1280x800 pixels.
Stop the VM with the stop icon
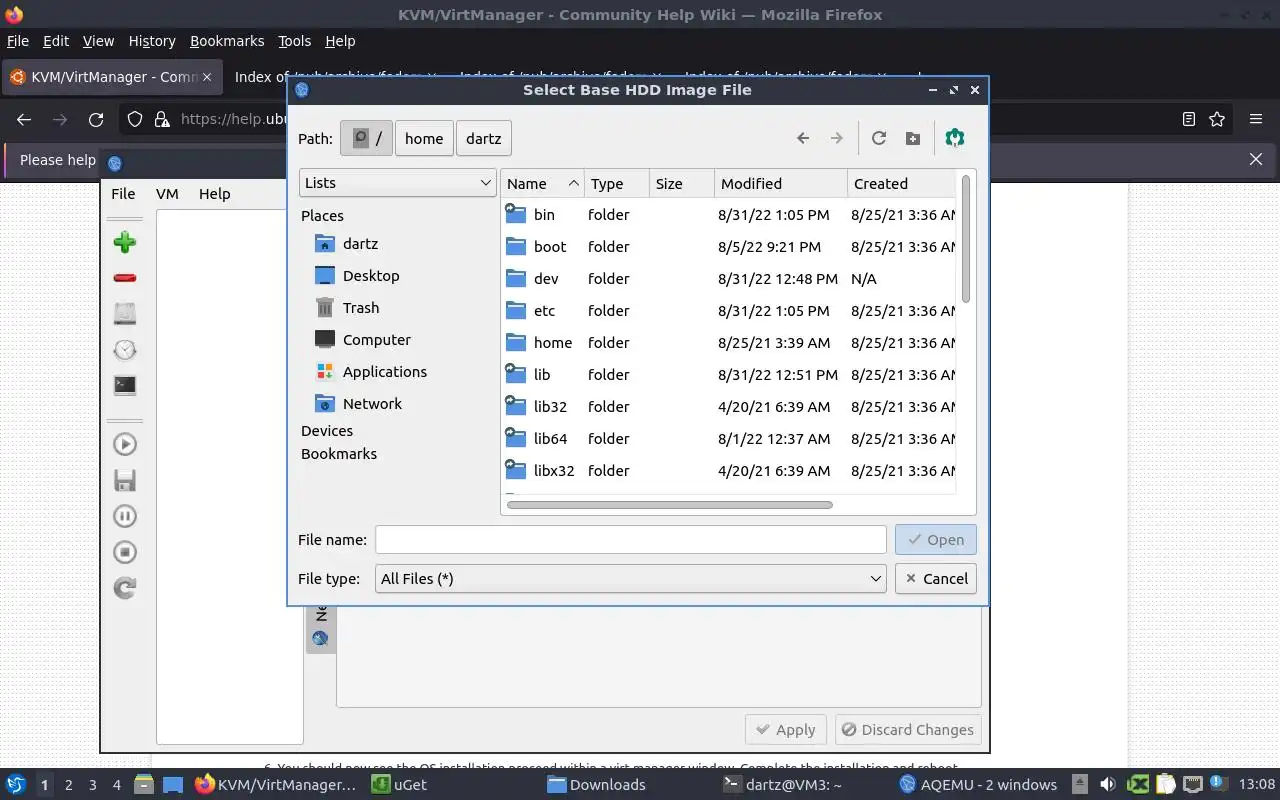pos(125,552)
